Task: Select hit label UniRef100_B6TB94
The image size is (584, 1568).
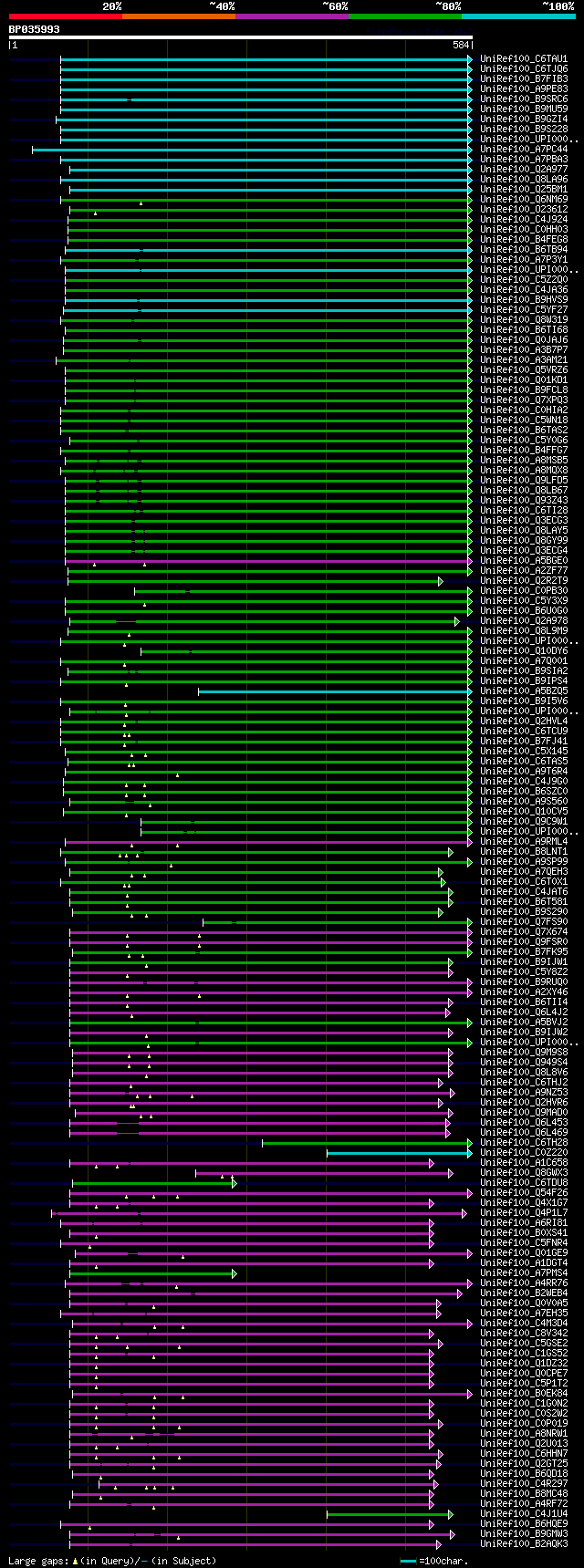Action: click(524, 250)
